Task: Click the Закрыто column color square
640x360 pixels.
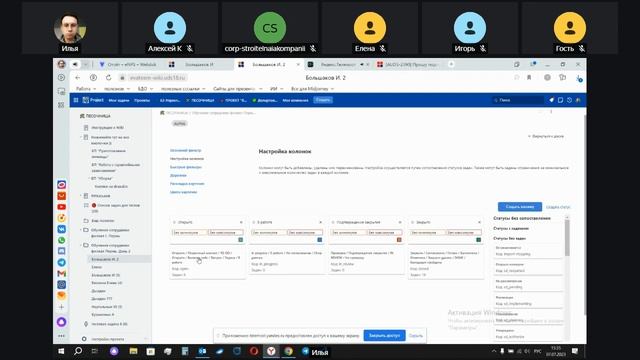Action: [x=478, y=240]
